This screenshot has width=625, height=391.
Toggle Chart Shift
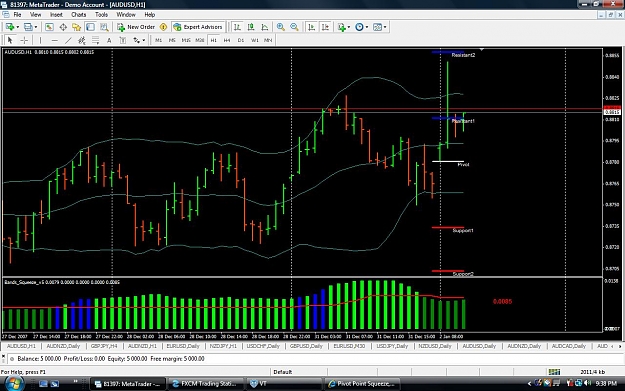(325, 27)
